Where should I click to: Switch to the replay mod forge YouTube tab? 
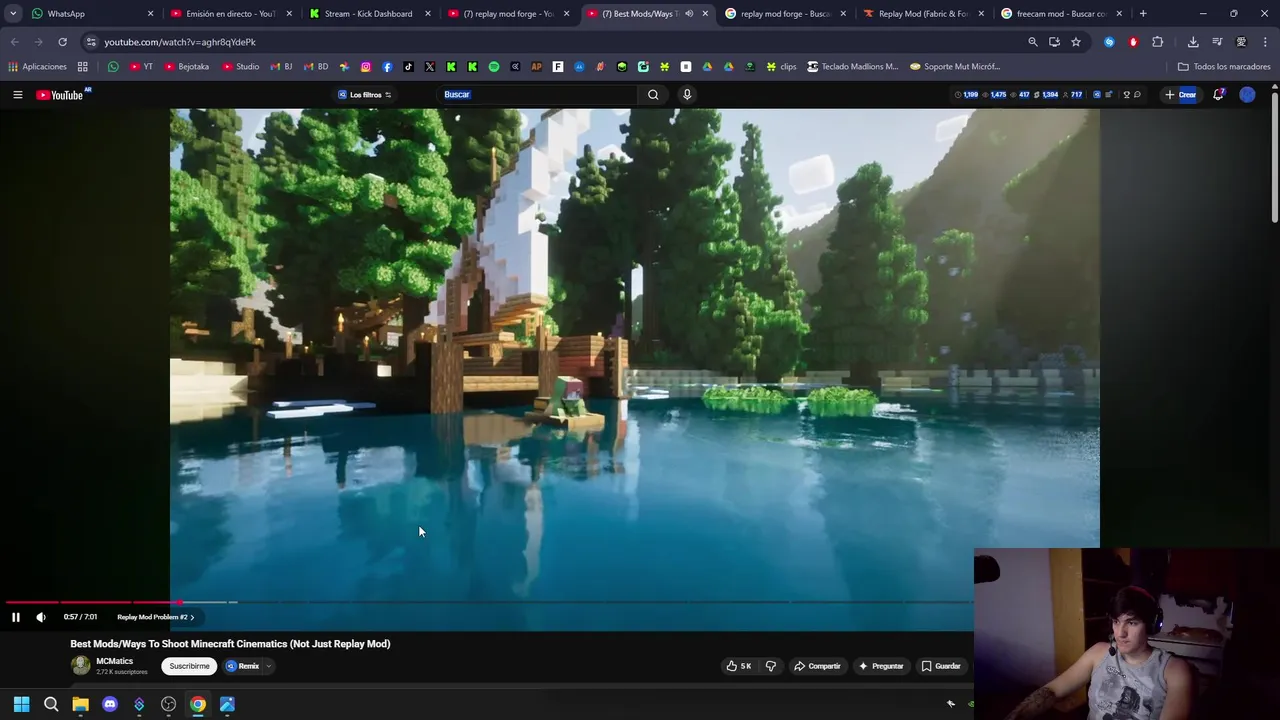click(507, 14)
